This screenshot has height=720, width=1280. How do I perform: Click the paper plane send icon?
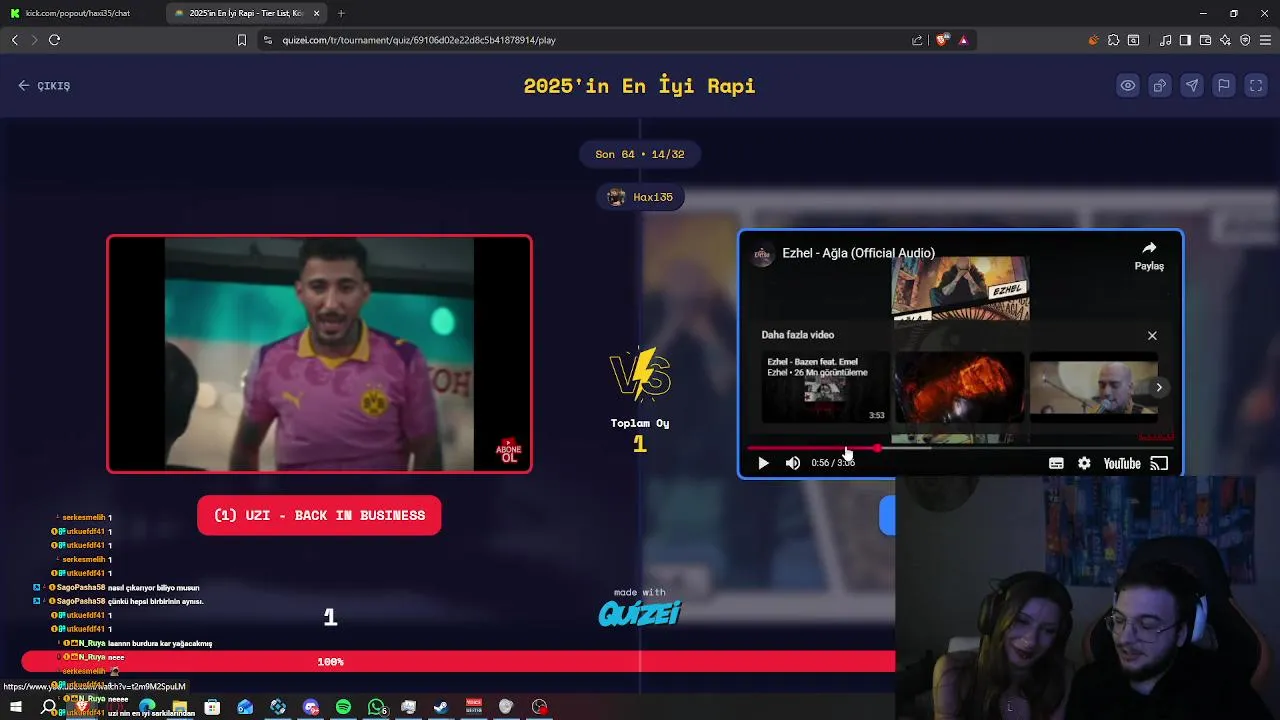1192,86
